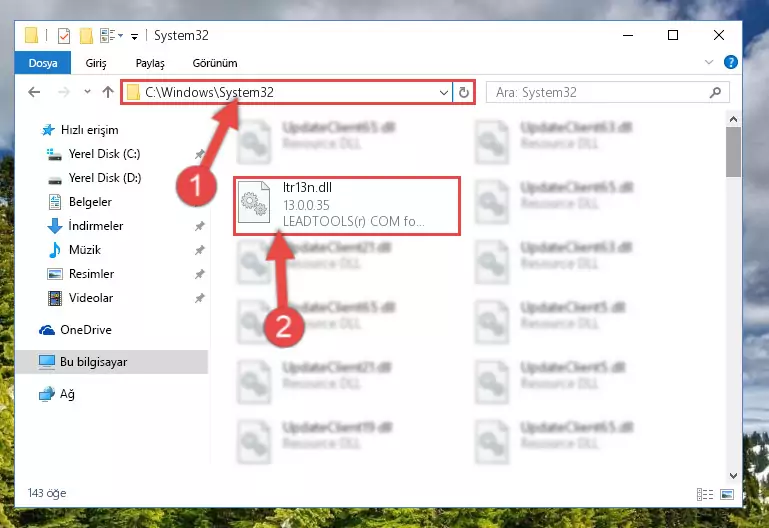Click the address bar path C:\Windows\System32
This screenshot has width=769, height=528.
click(x=209, y=92)
